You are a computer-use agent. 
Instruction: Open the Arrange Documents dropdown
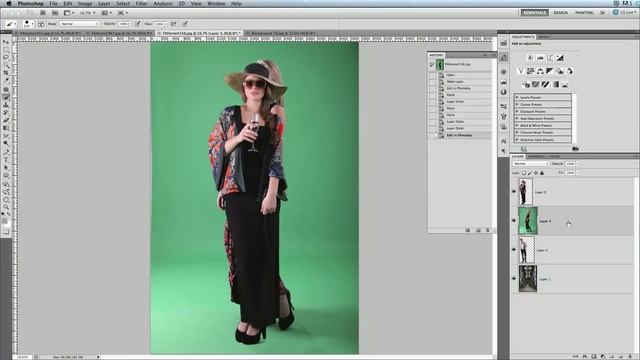107,13
